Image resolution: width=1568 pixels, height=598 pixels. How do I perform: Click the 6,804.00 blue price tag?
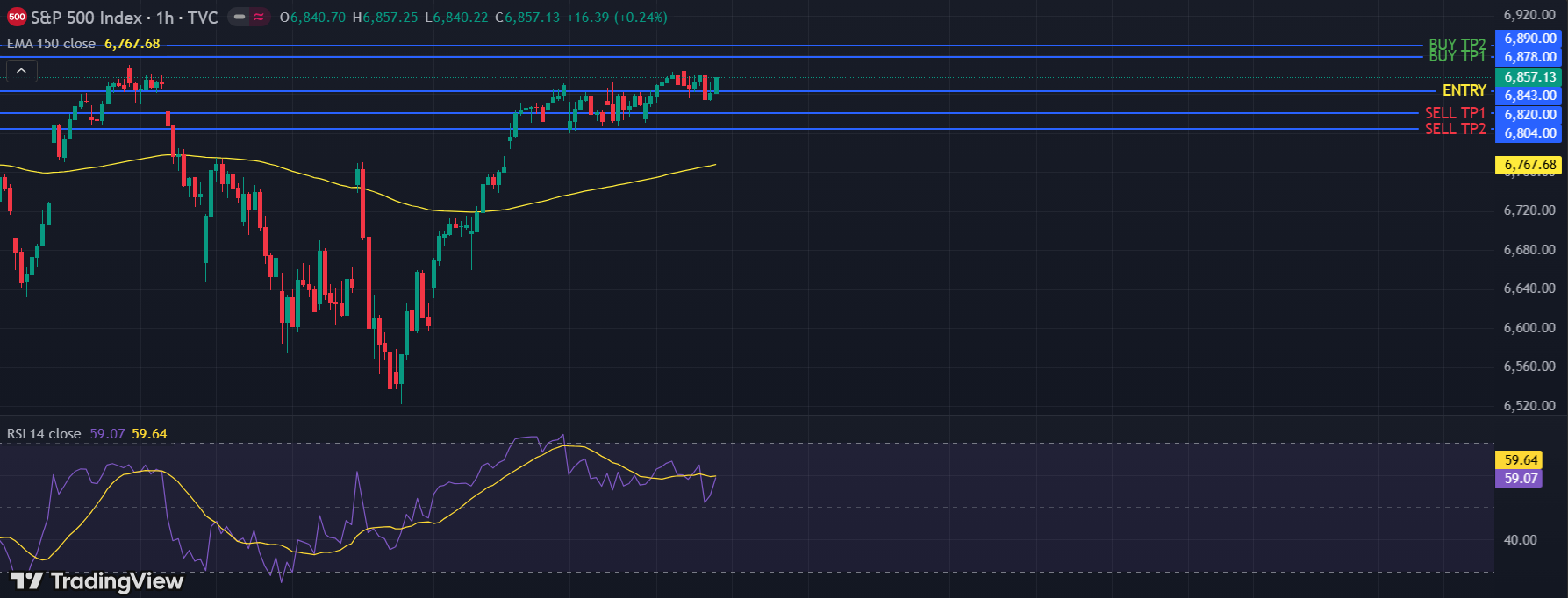(1529, 133)
